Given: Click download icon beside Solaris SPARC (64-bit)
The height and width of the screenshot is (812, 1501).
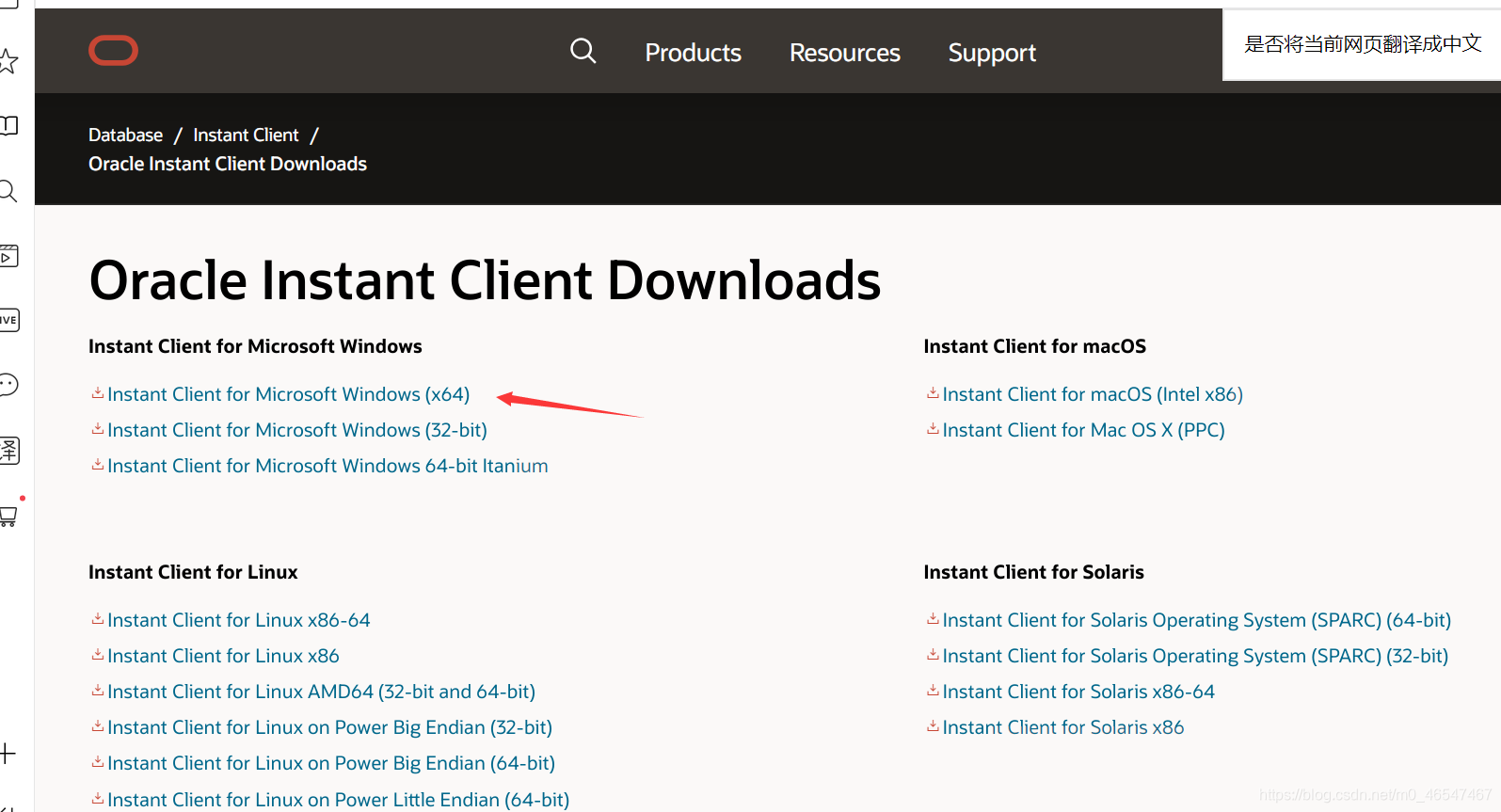Looking at the screenshot, I should 933,619.
